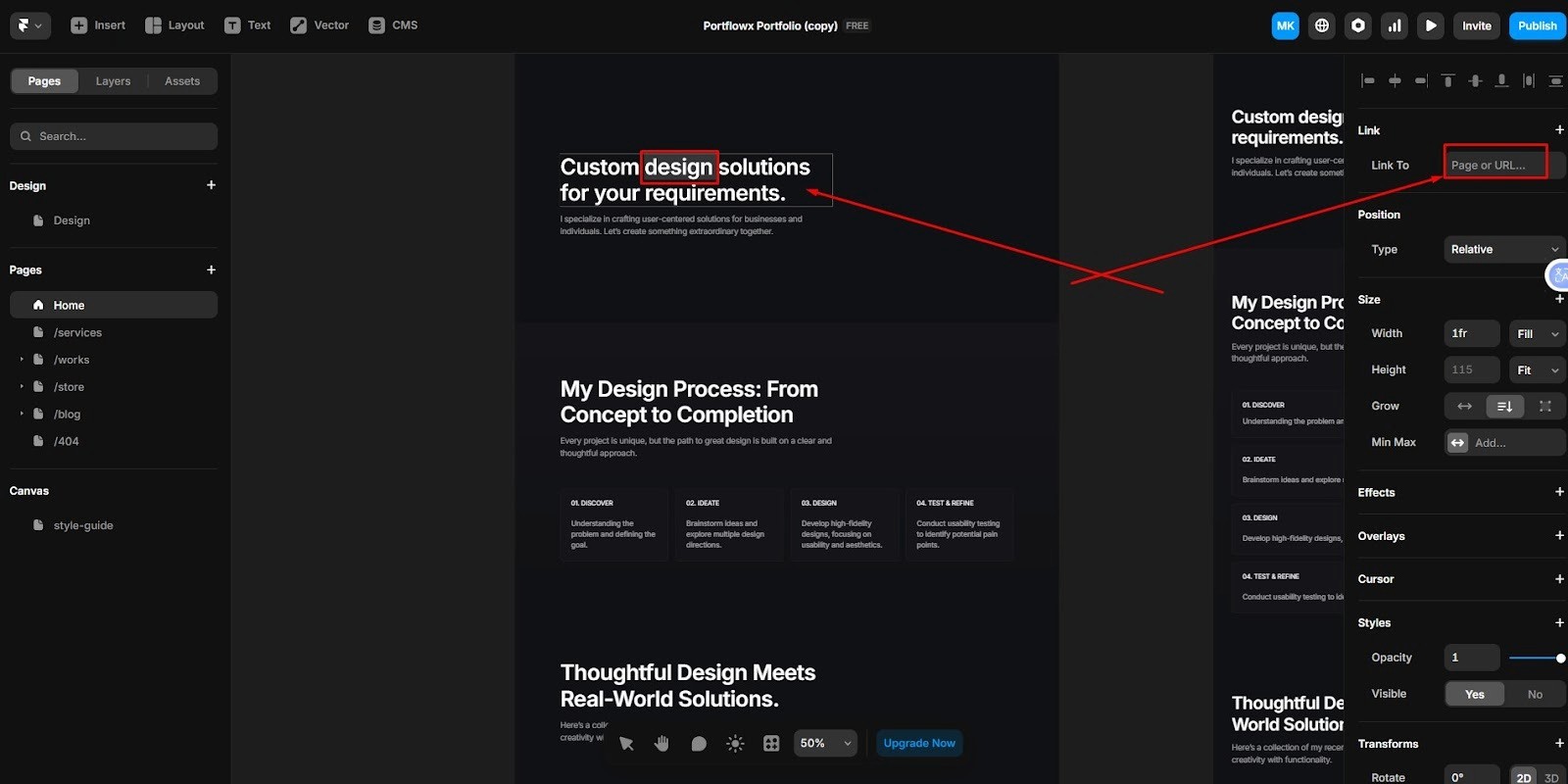Select the cursor pointer tool
1568x784 pixels.
point(626,744)
